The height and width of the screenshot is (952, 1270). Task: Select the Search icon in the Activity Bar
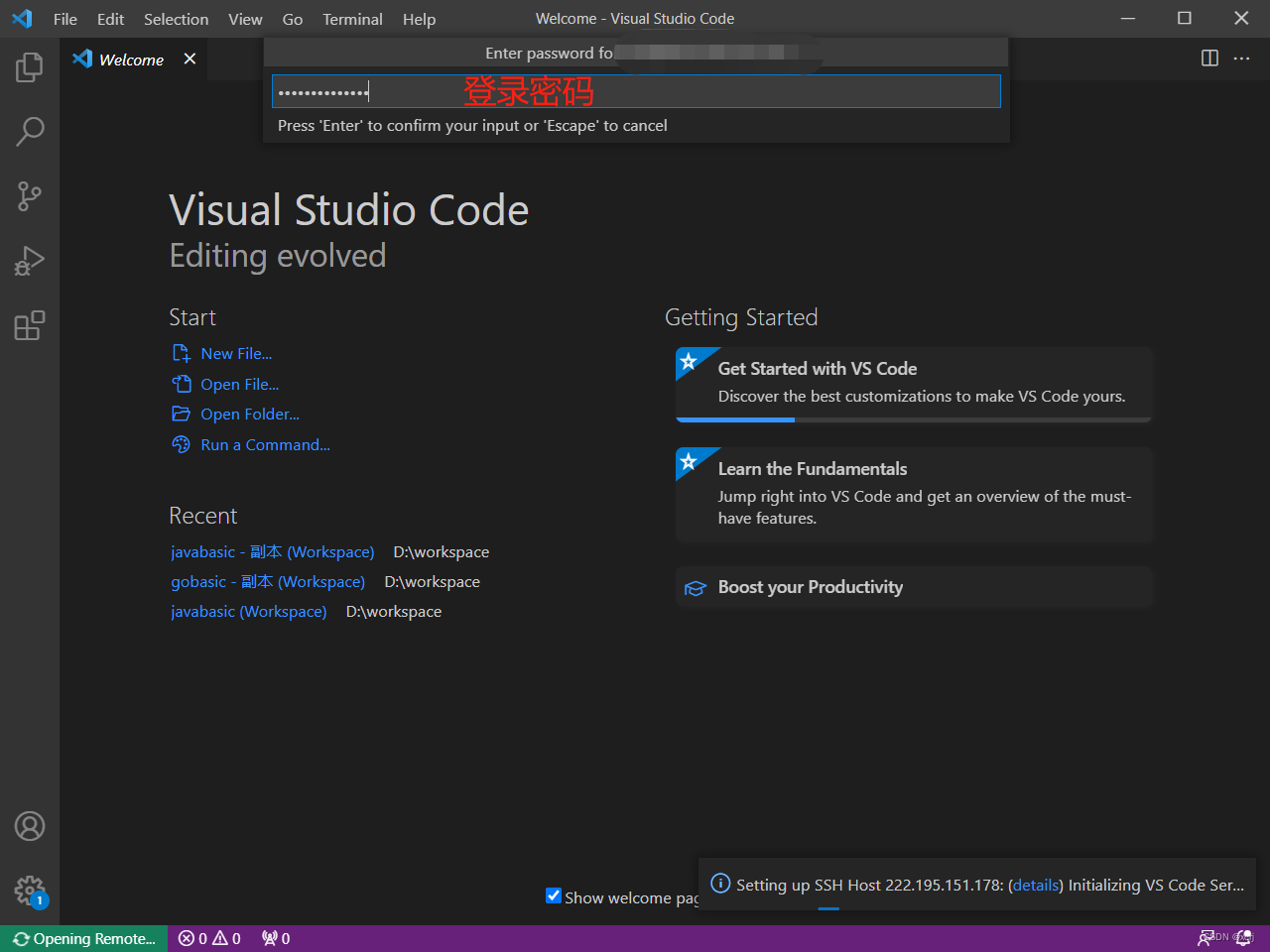coord(29,131)
